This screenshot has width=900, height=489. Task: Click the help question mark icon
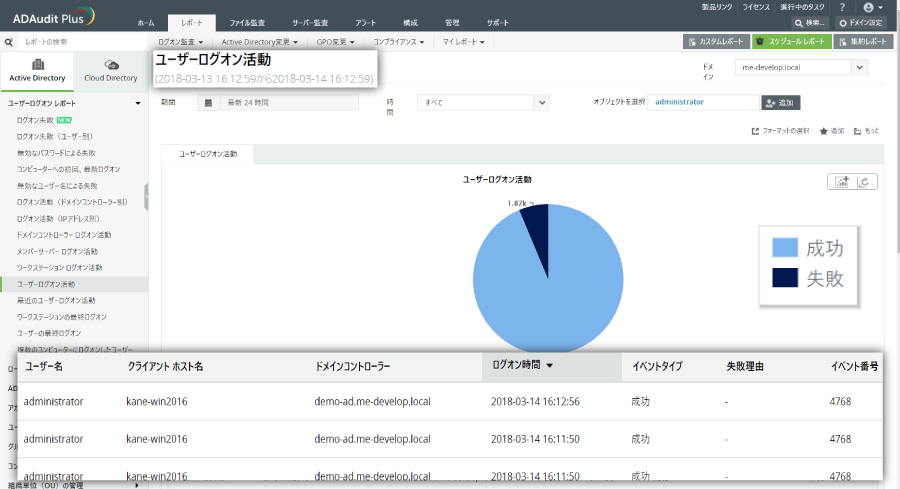pyautogui.click(x=842, y=7)
